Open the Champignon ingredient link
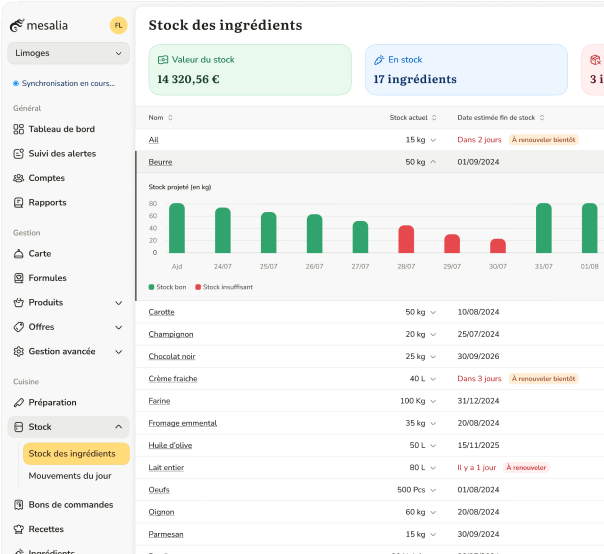Screen dimensions: 604x554 [170, 334]
